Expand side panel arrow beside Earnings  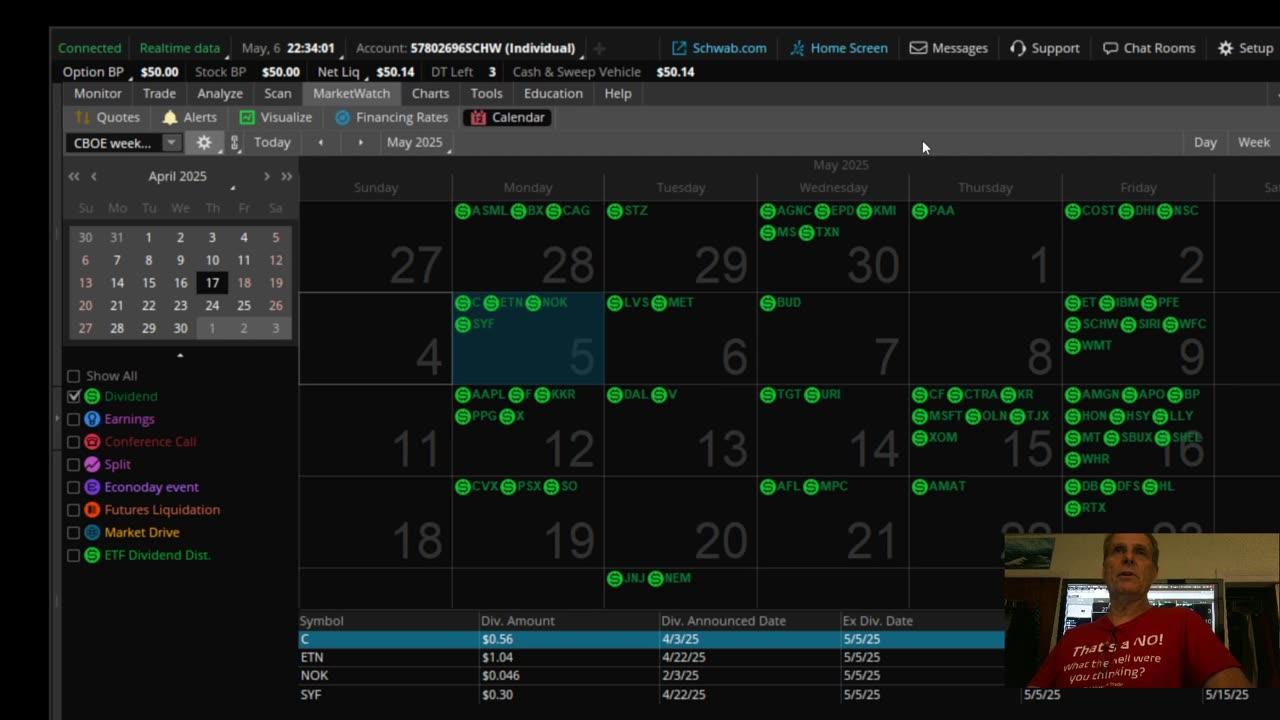[x=58, y=419]
